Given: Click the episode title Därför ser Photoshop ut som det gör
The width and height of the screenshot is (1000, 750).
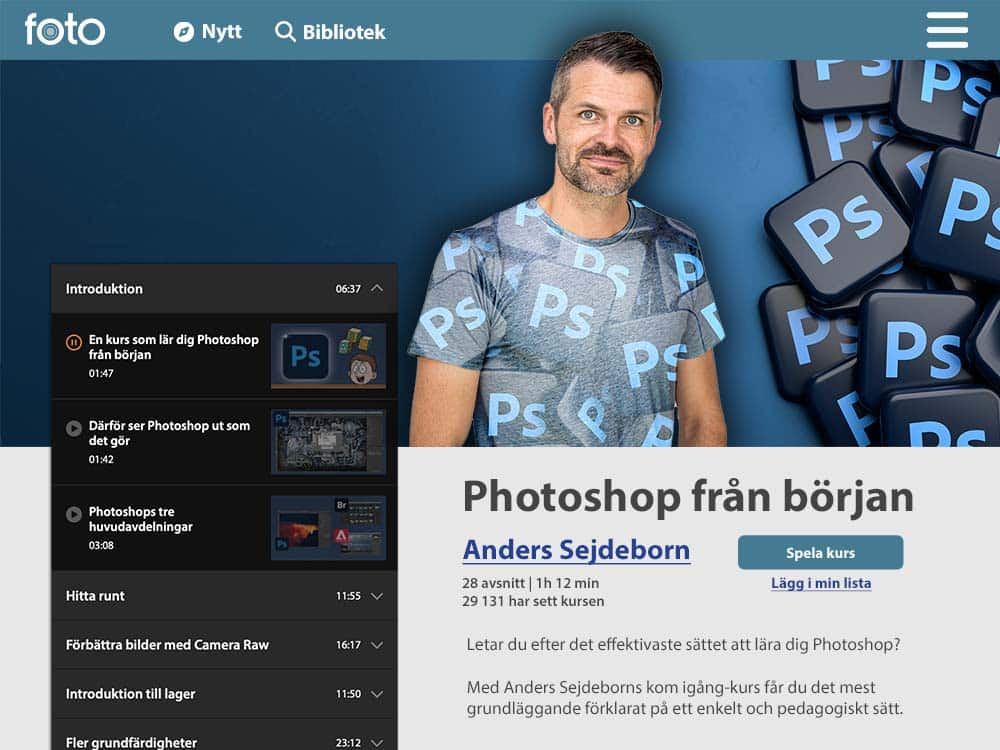Looking at the screenshot, I should (x=169, y=433).
